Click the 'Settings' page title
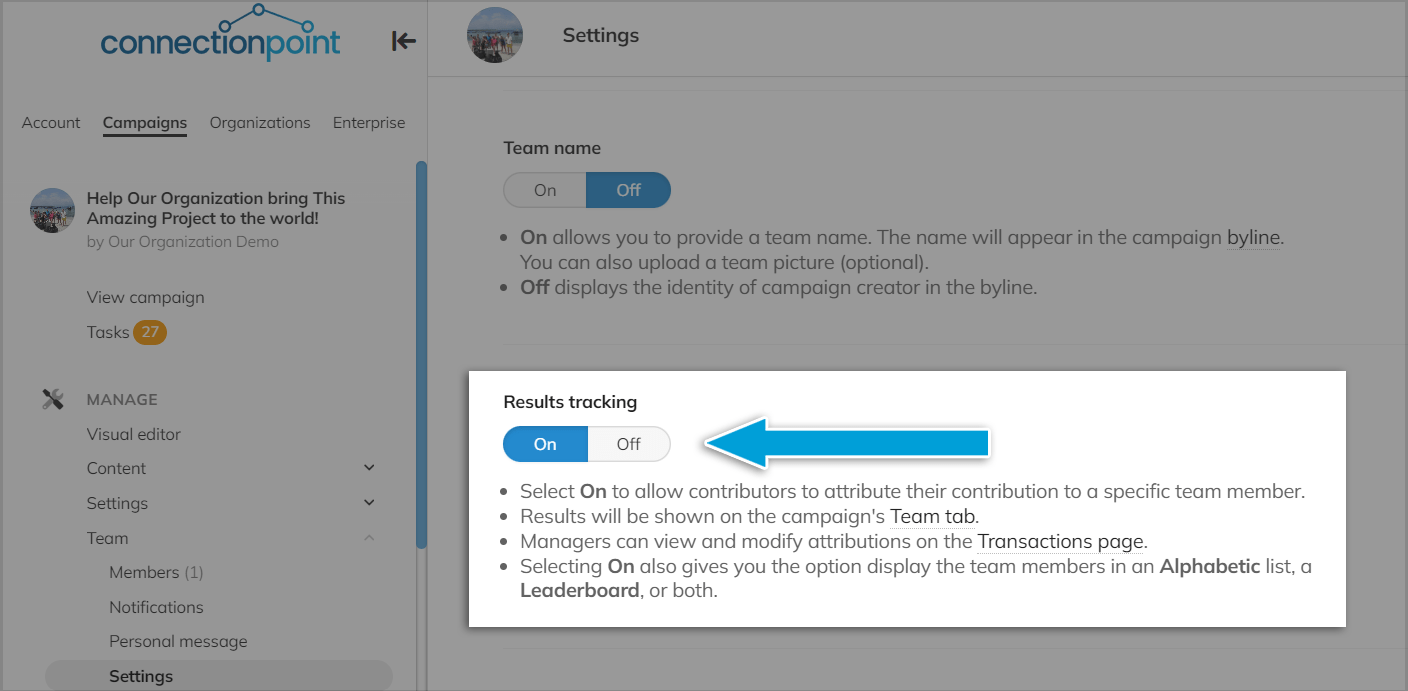 coord(601,36)
